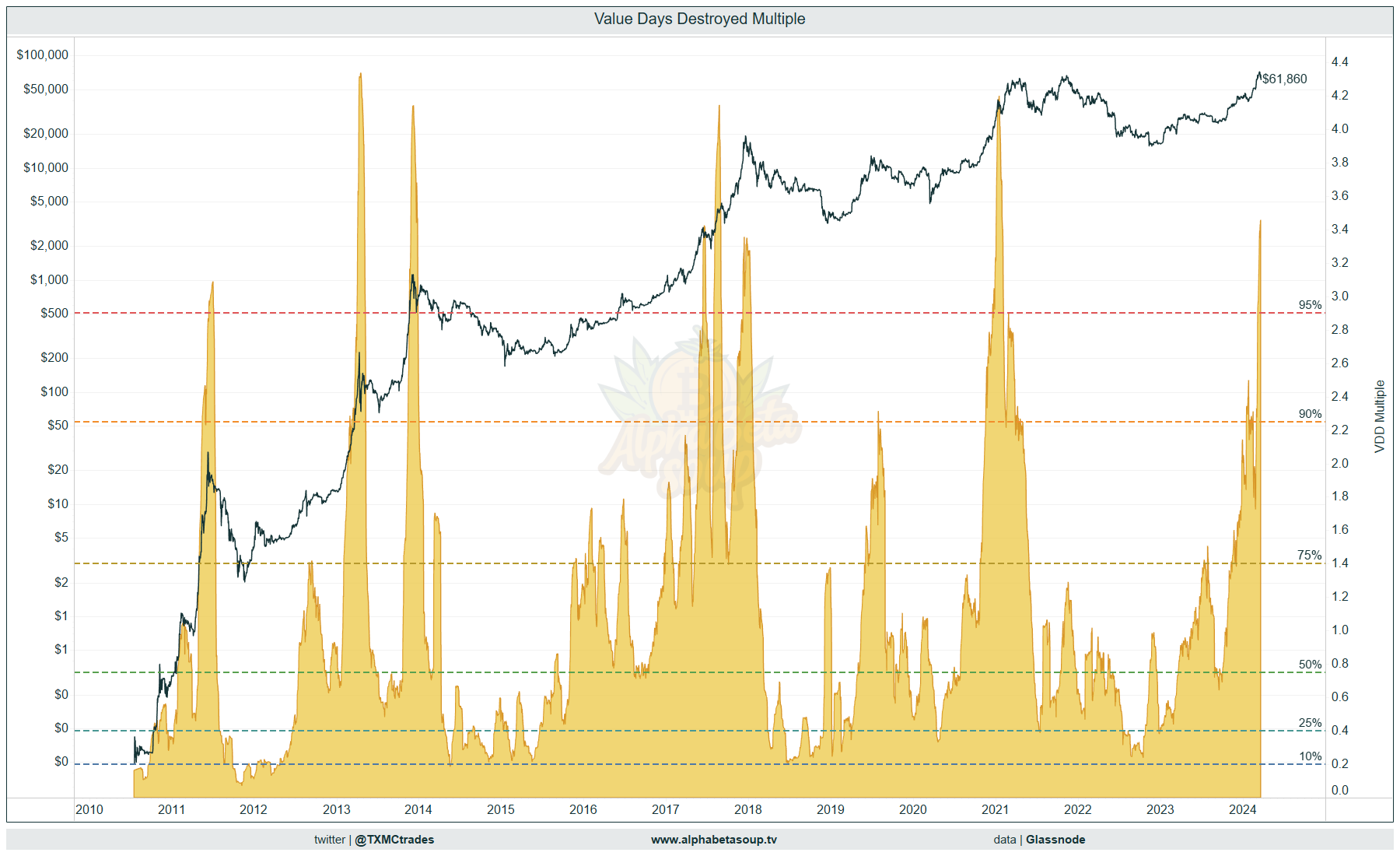Pick the "$20,000" price axis label
Screen dimensions: 1400x856
[46, 133]
